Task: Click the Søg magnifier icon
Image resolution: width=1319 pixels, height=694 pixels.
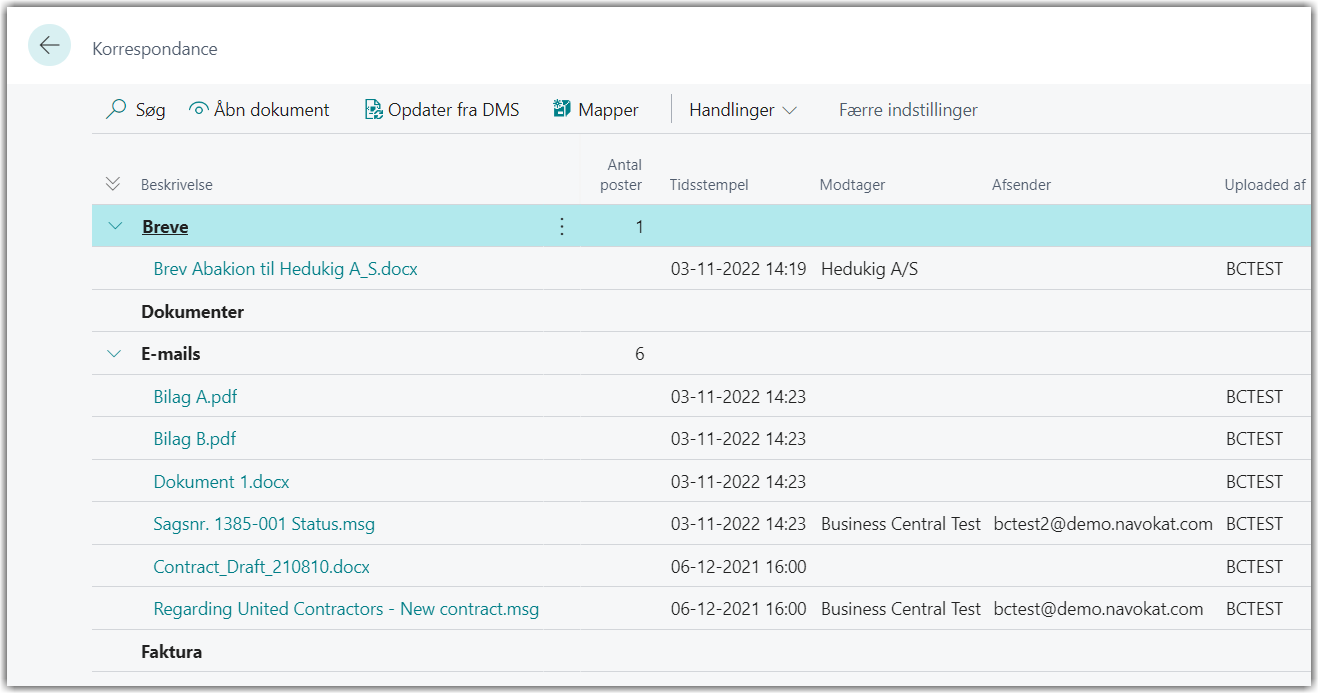Action: tap(117, 110)
